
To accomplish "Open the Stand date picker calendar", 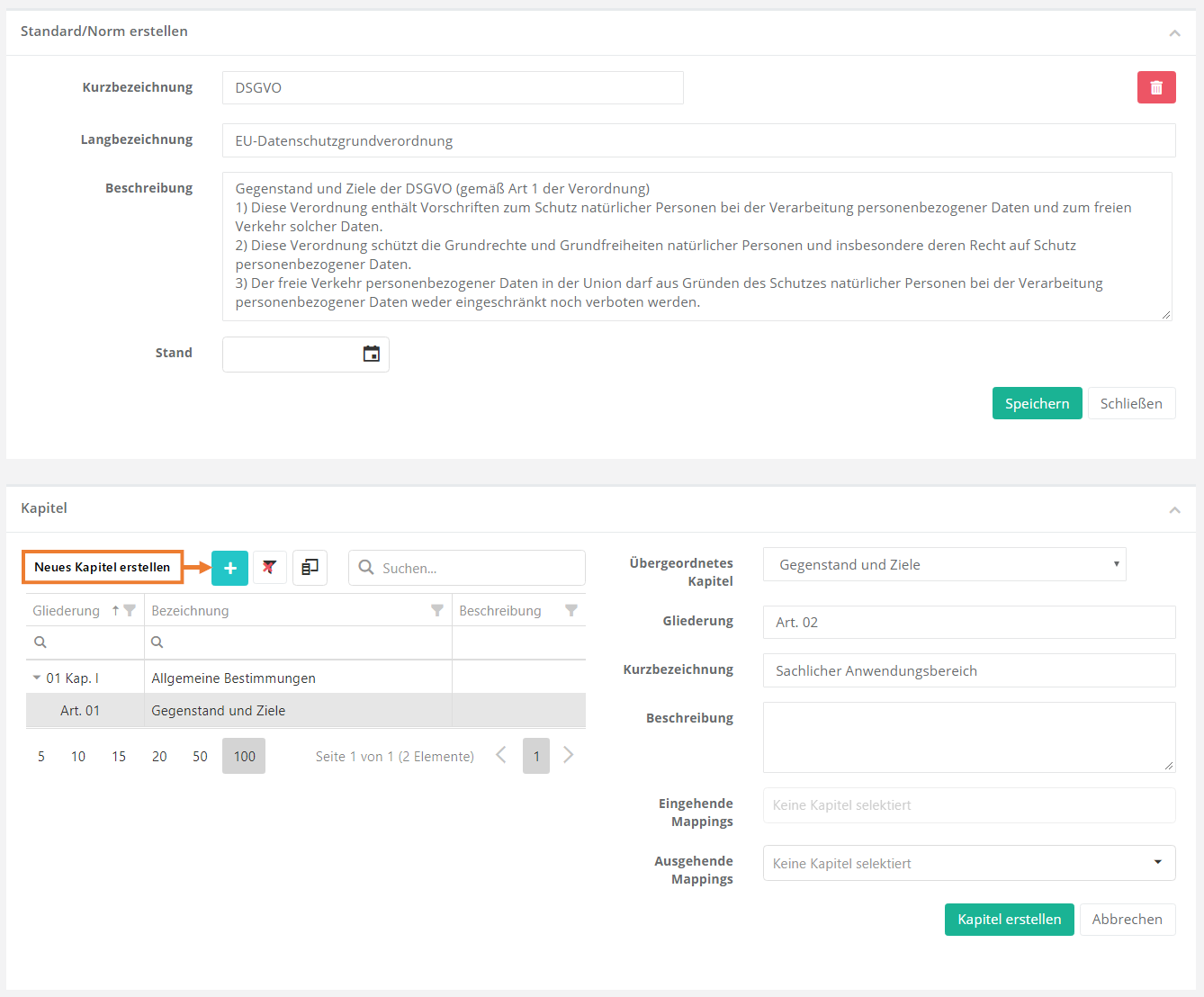I will click(x=371, y=354).
